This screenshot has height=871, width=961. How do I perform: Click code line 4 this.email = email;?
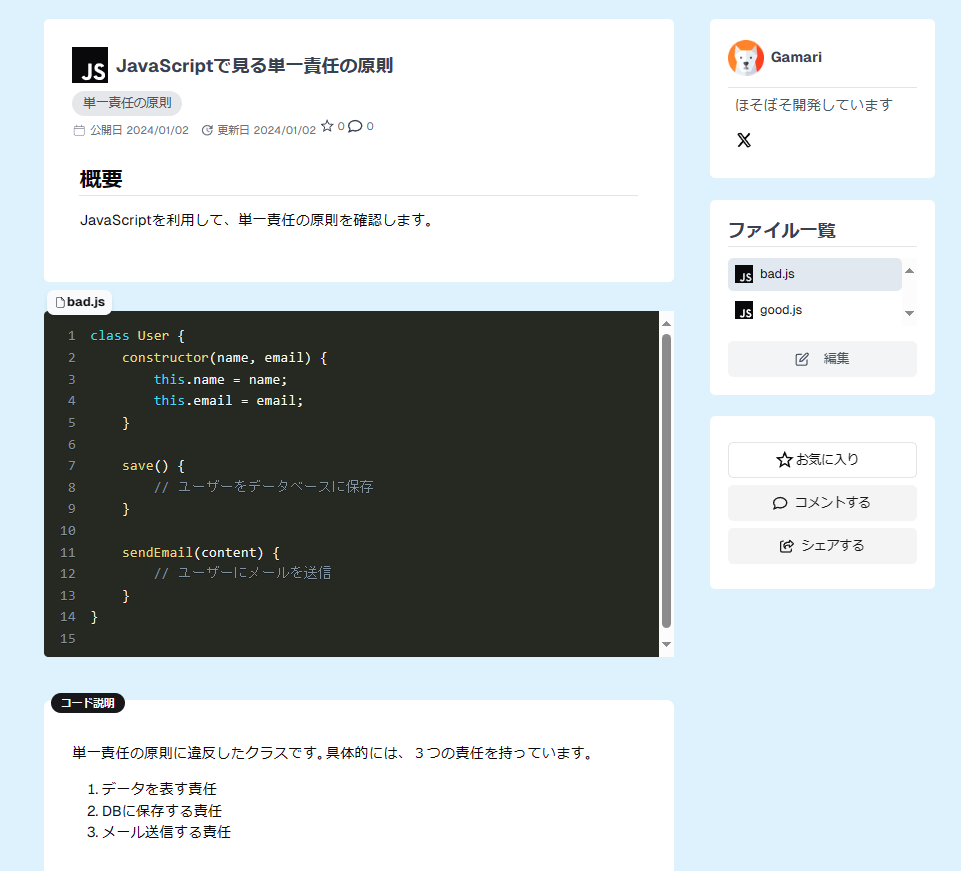point(228,401)
